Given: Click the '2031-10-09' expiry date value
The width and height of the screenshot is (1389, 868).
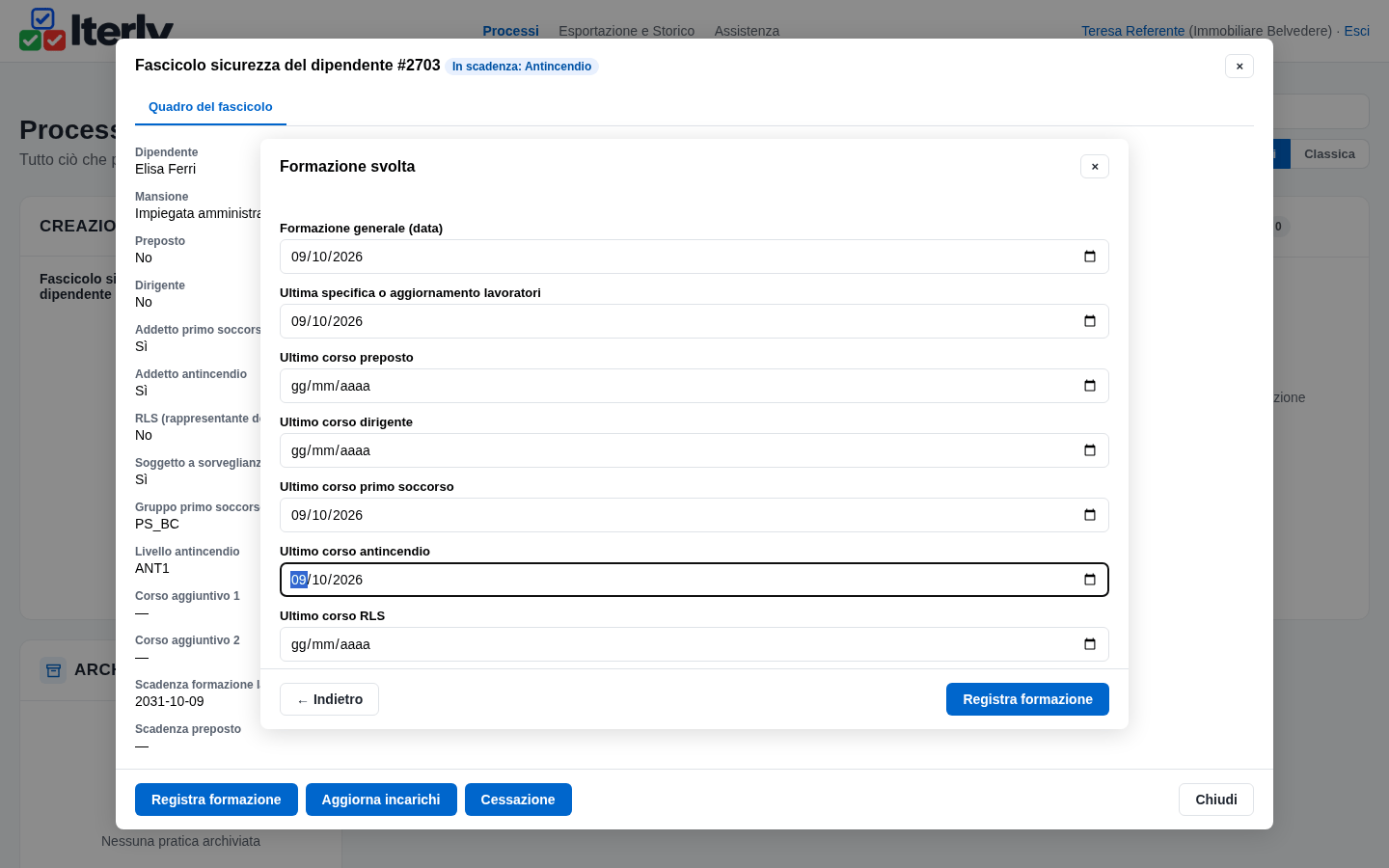Looking at the screenshot, I should 170,701.
